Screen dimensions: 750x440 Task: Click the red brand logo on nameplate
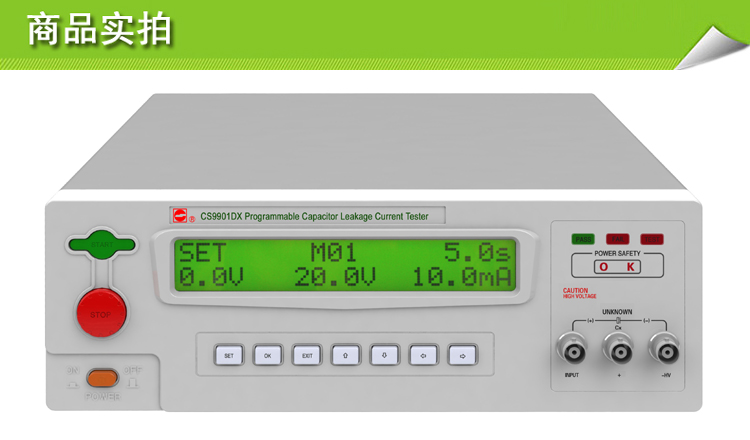click(x=181, y=215)
